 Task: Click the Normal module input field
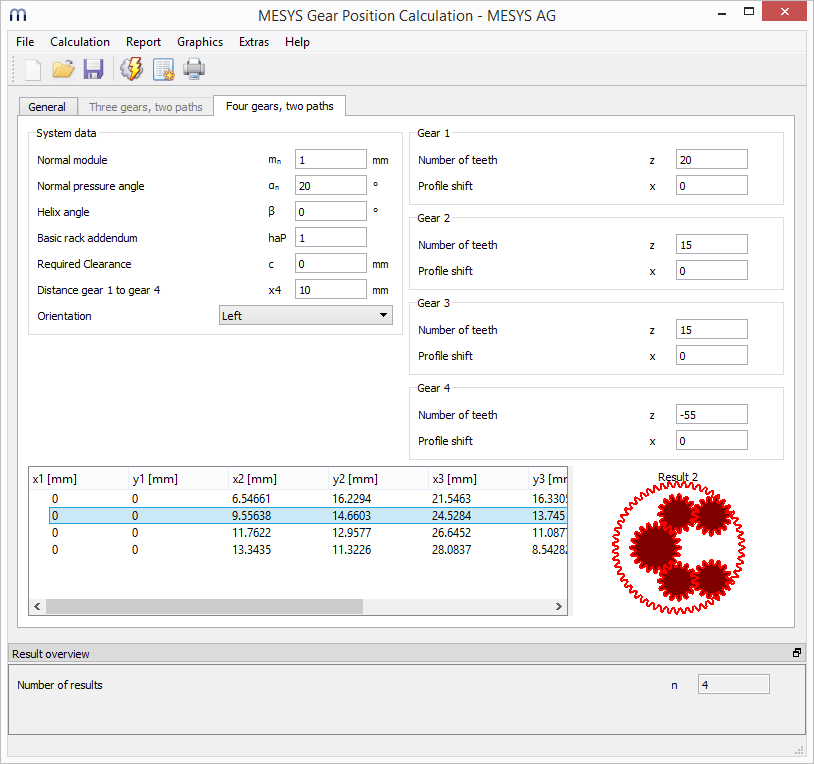click(x=330, y=160)
